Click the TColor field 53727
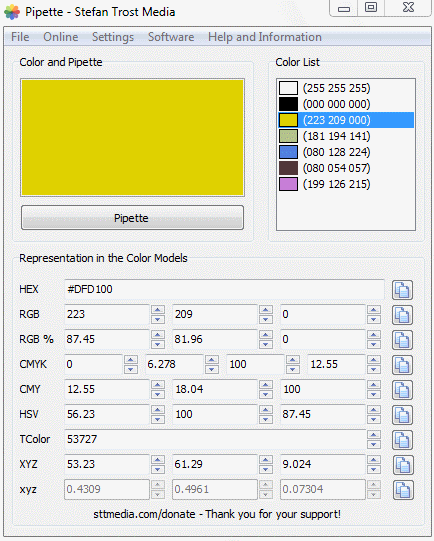This screenshot has height=541, width=434. (x=215, y=439)
